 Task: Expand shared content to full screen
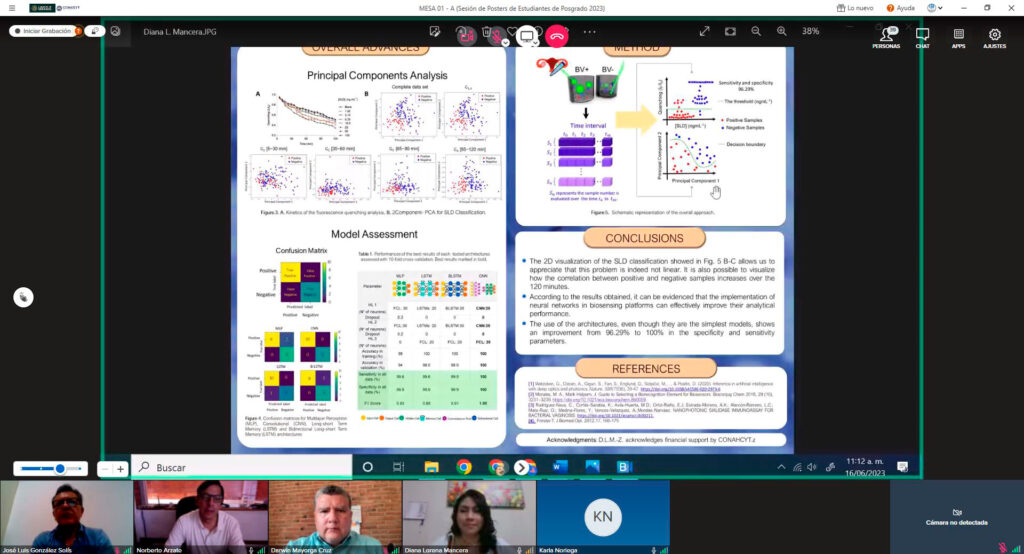coord(704,31)
